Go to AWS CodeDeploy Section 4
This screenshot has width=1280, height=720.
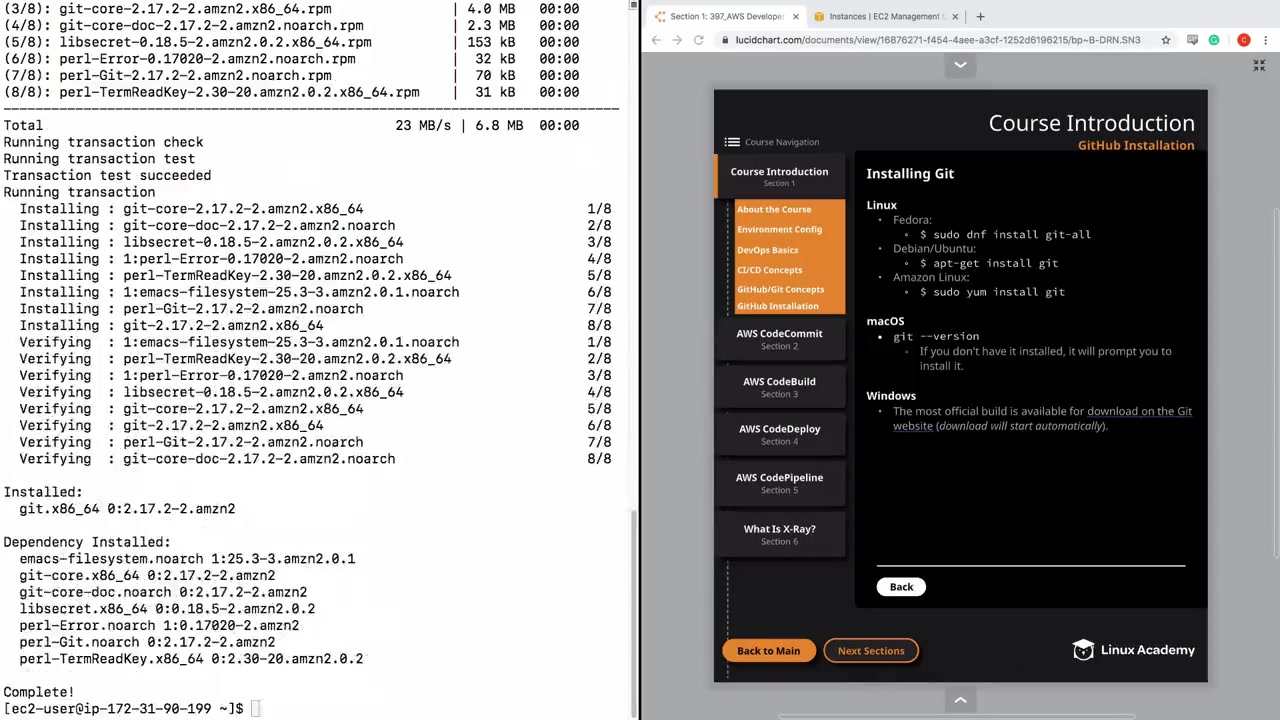point(779,434)
